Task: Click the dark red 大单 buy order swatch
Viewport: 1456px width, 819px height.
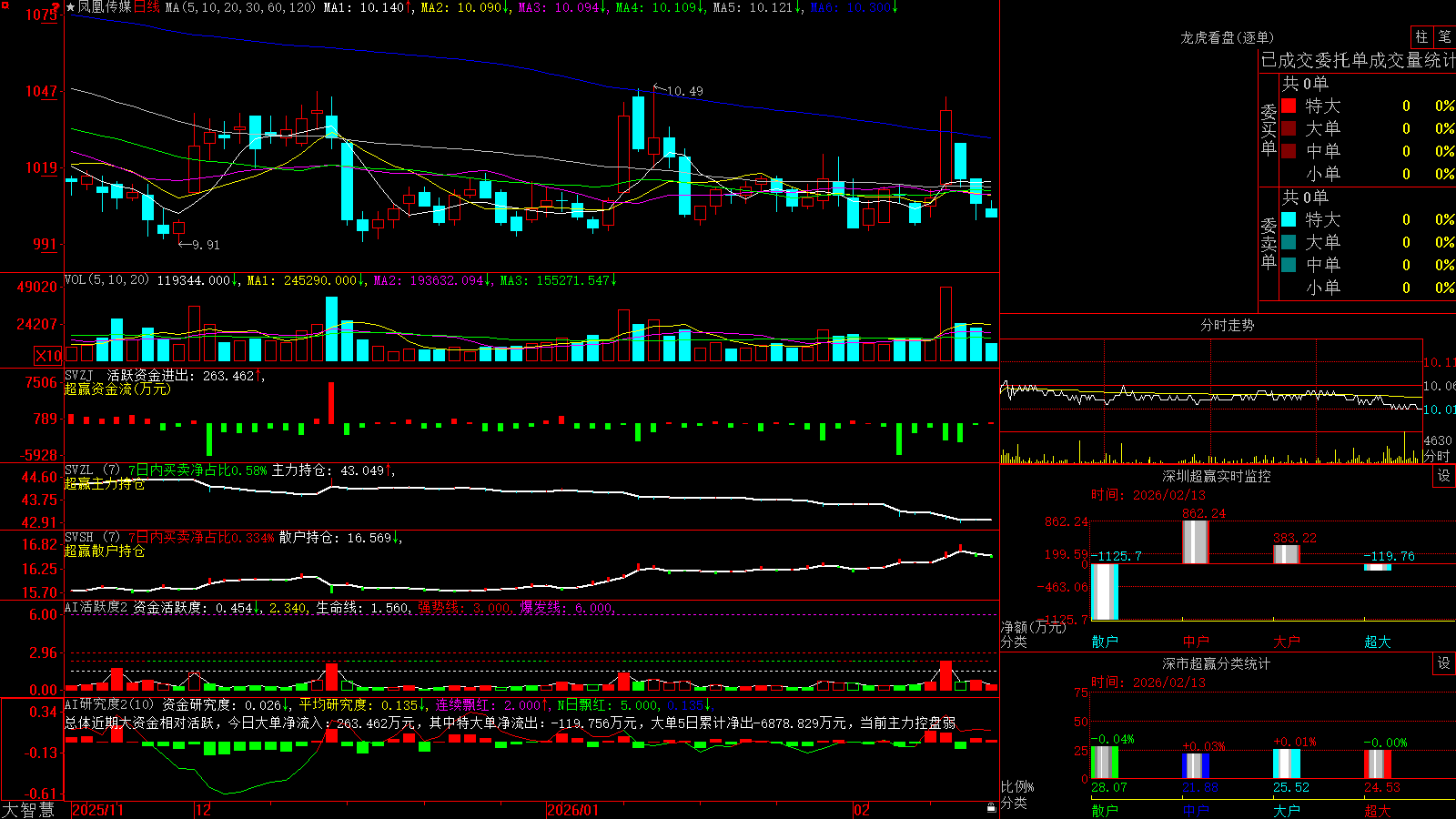Action: (x=1289, y=128)
